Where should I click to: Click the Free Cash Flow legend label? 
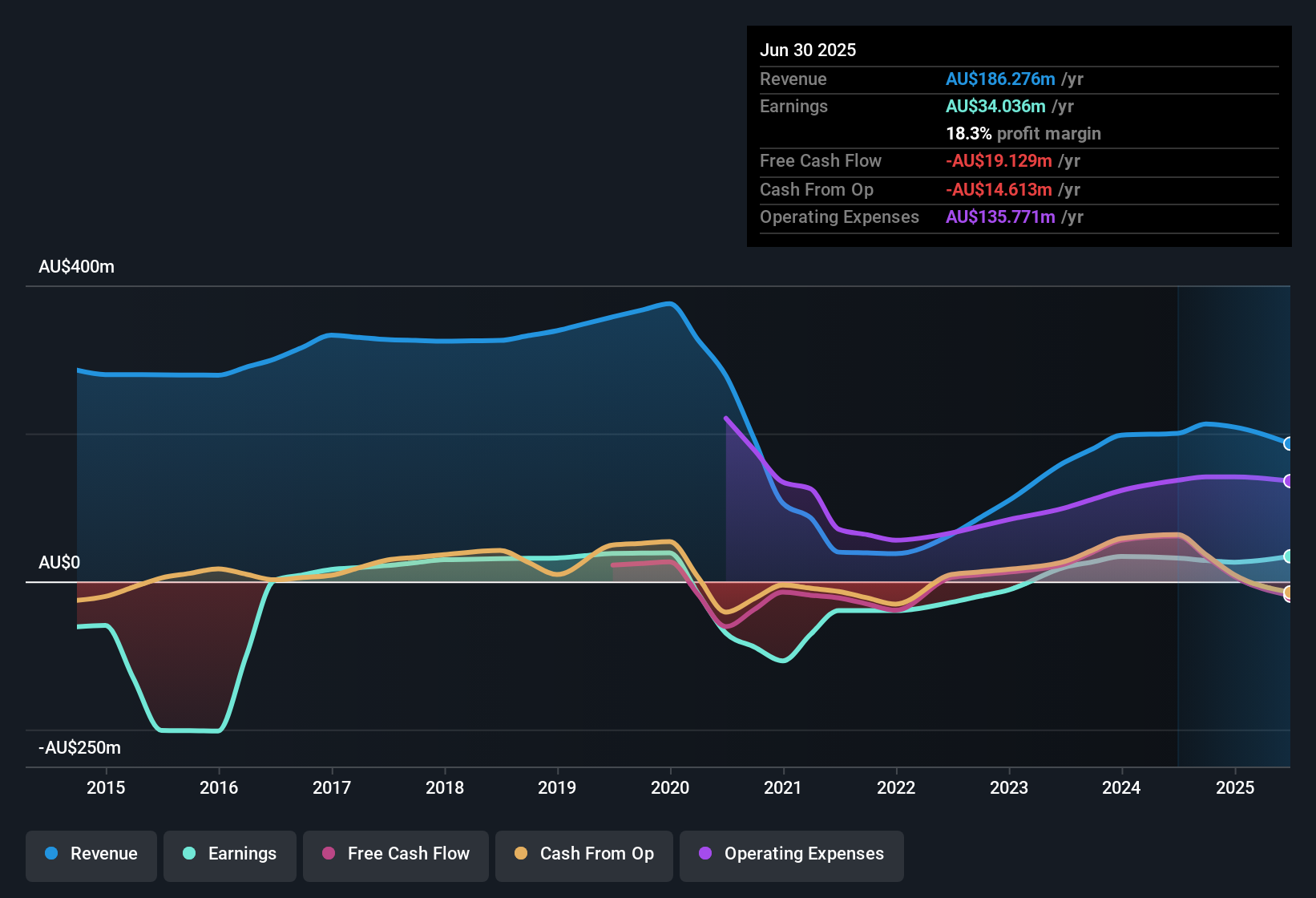pyautogui.click(x=409, y=854)
